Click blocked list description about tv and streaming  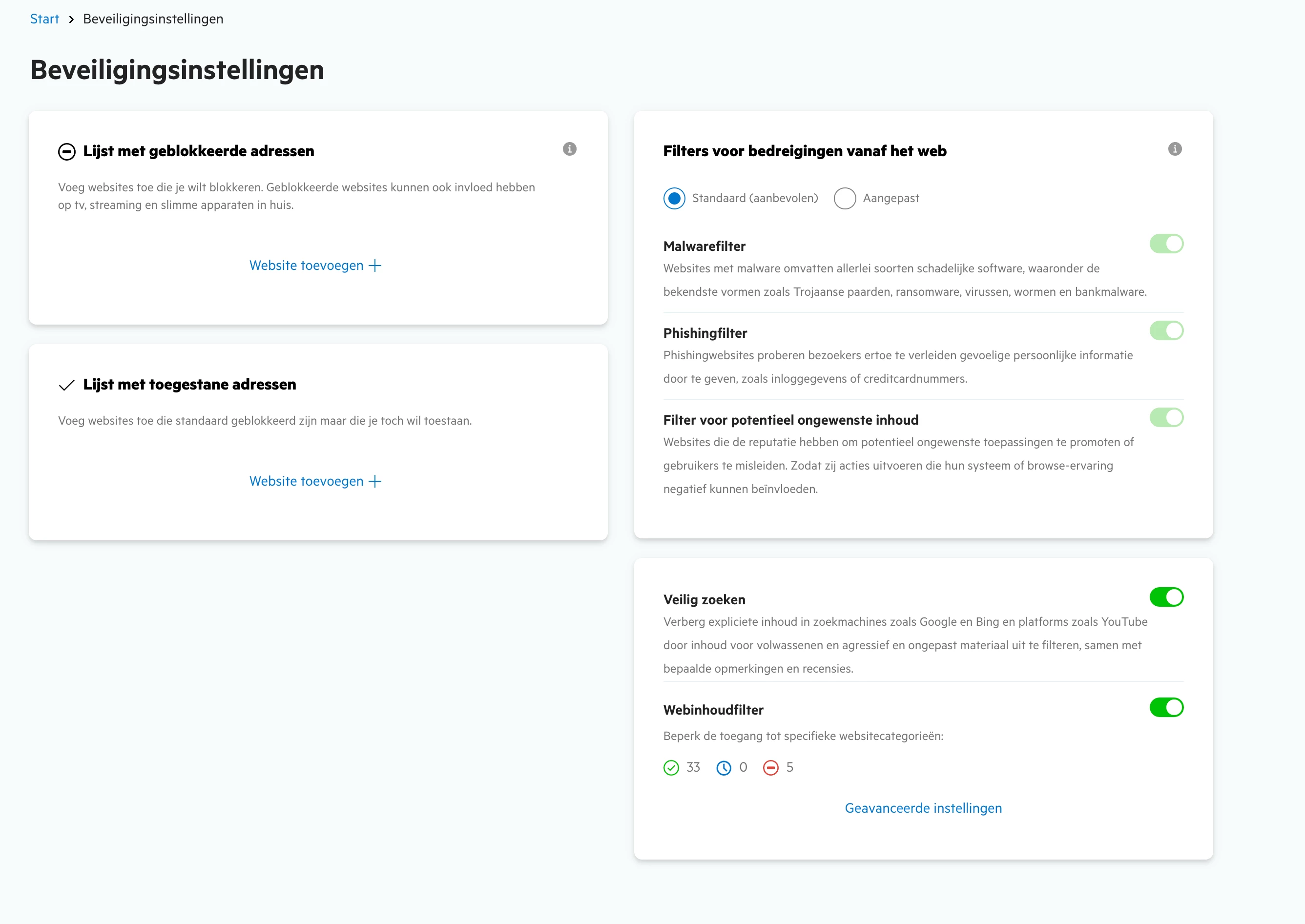pyautogui.click(x=296, y=196)
